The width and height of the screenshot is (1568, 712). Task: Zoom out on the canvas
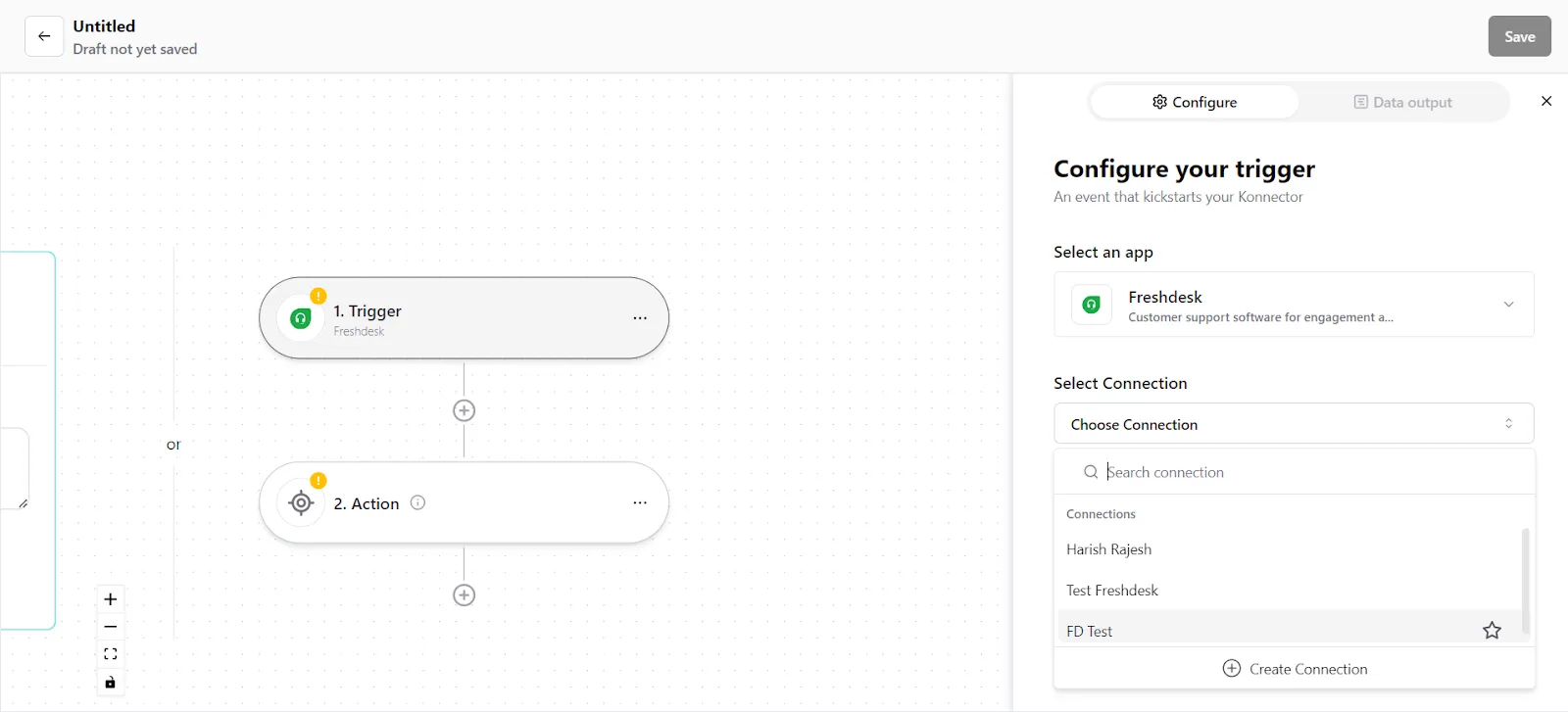click(x=111, y=627)
